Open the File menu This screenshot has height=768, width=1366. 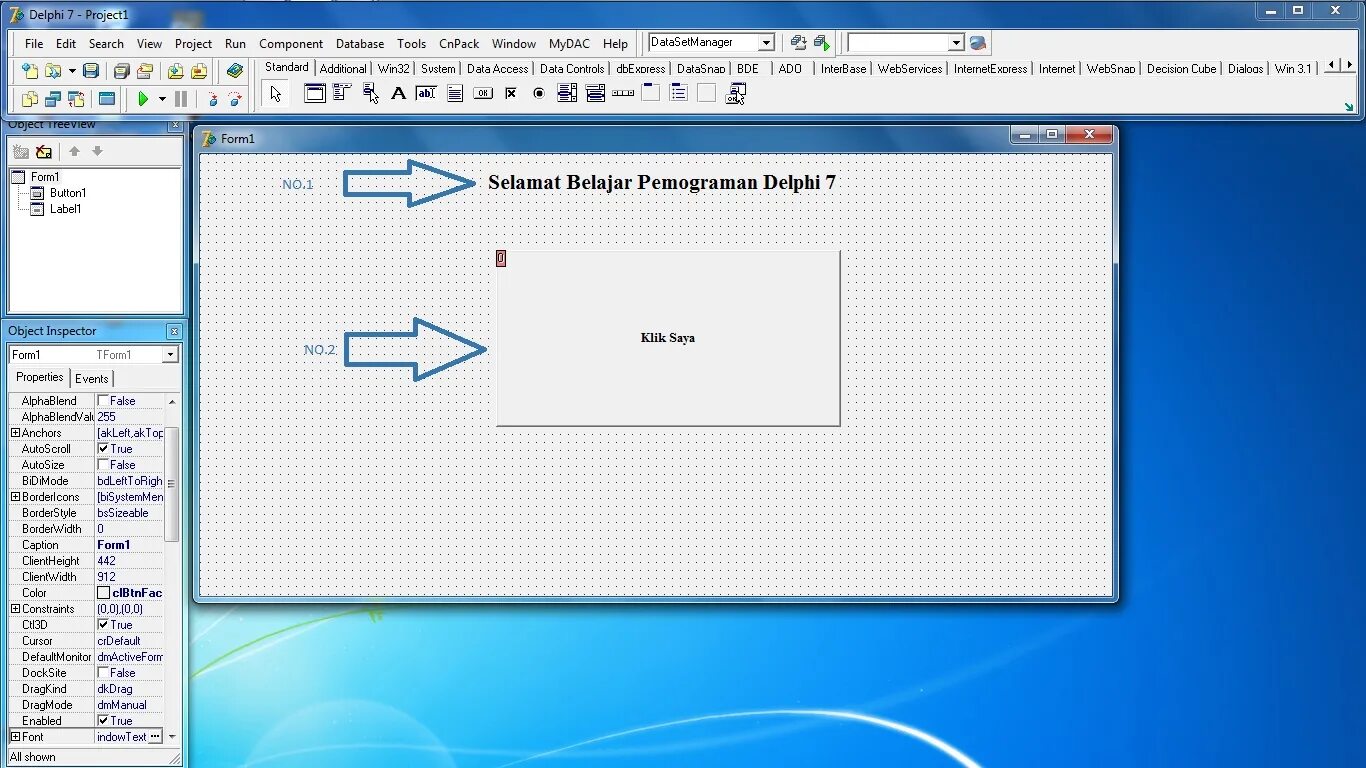(34, 44)
